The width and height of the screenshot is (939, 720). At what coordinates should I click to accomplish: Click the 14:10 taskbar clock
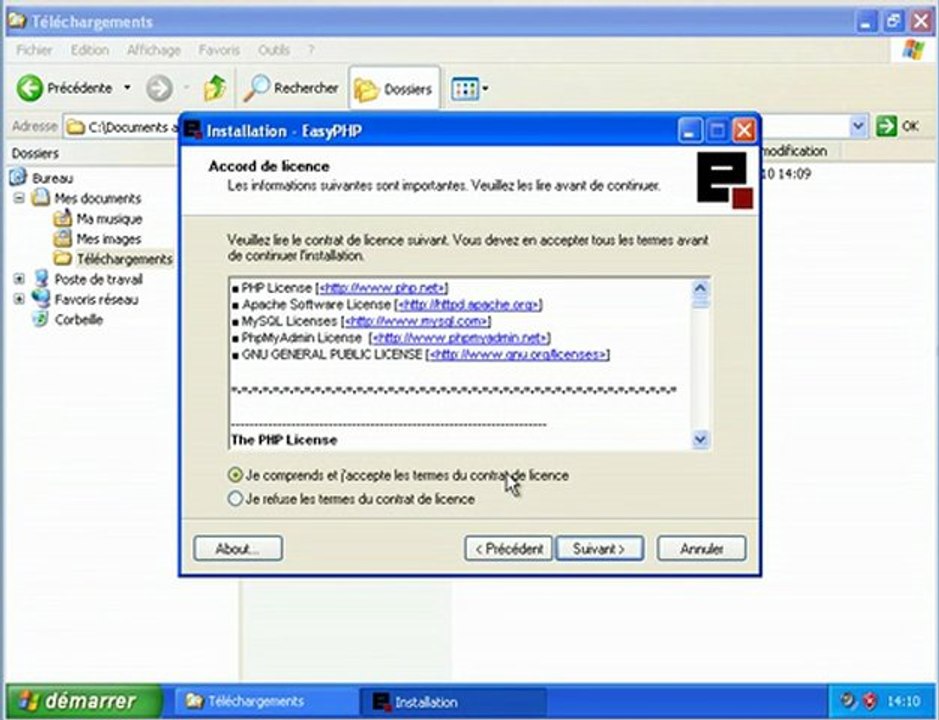pos(903,701)
